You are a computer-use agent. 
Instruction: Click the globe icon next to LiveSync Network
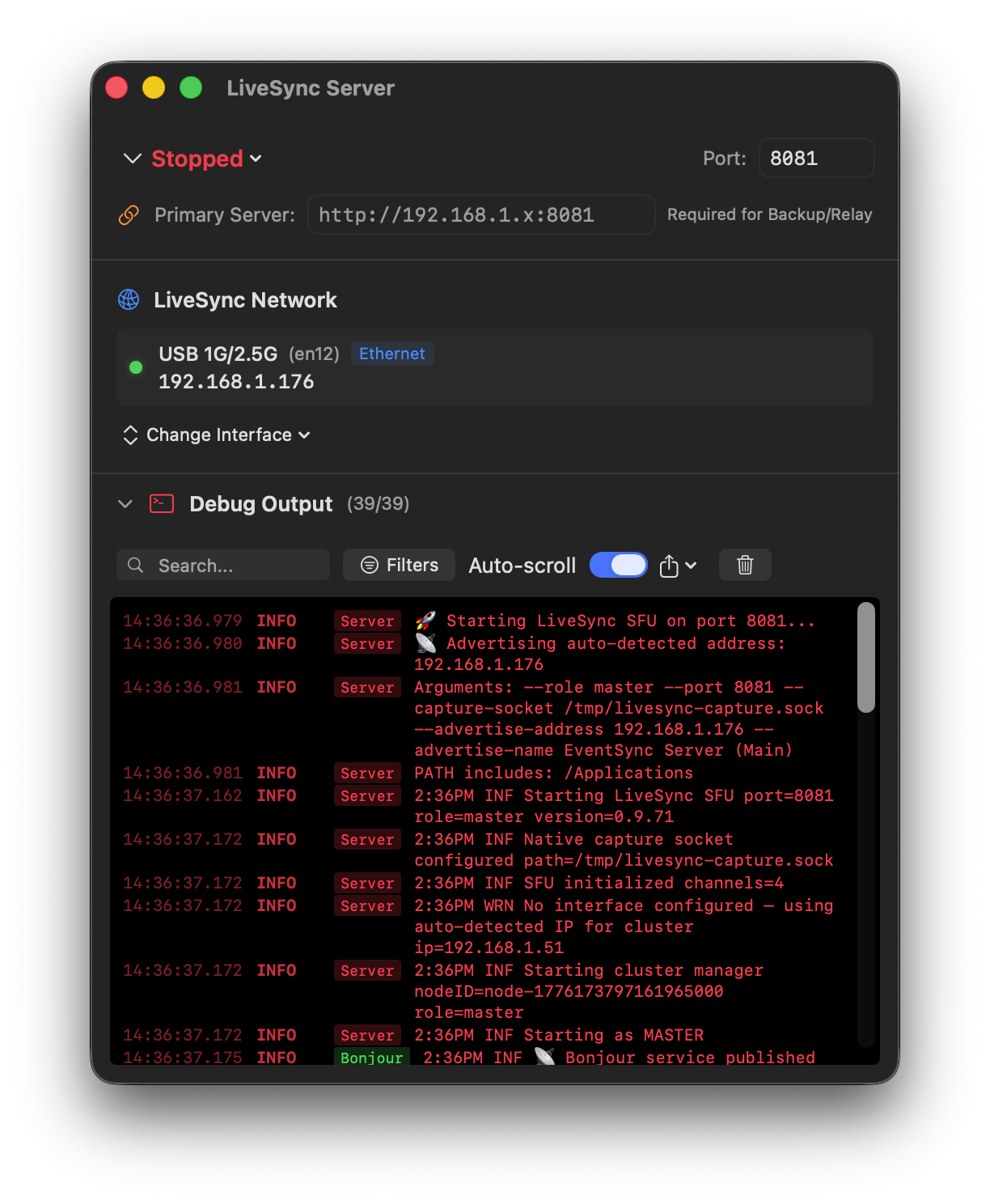129,300
